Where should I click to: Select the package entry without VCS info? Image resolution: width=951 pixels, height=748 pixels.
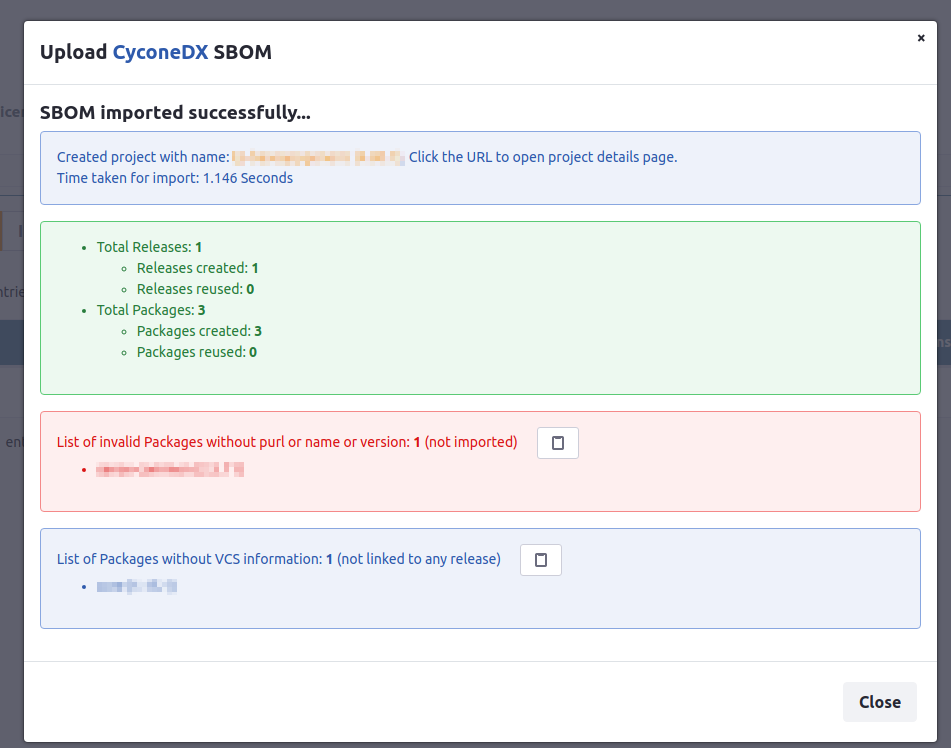(x=137, y=586)
